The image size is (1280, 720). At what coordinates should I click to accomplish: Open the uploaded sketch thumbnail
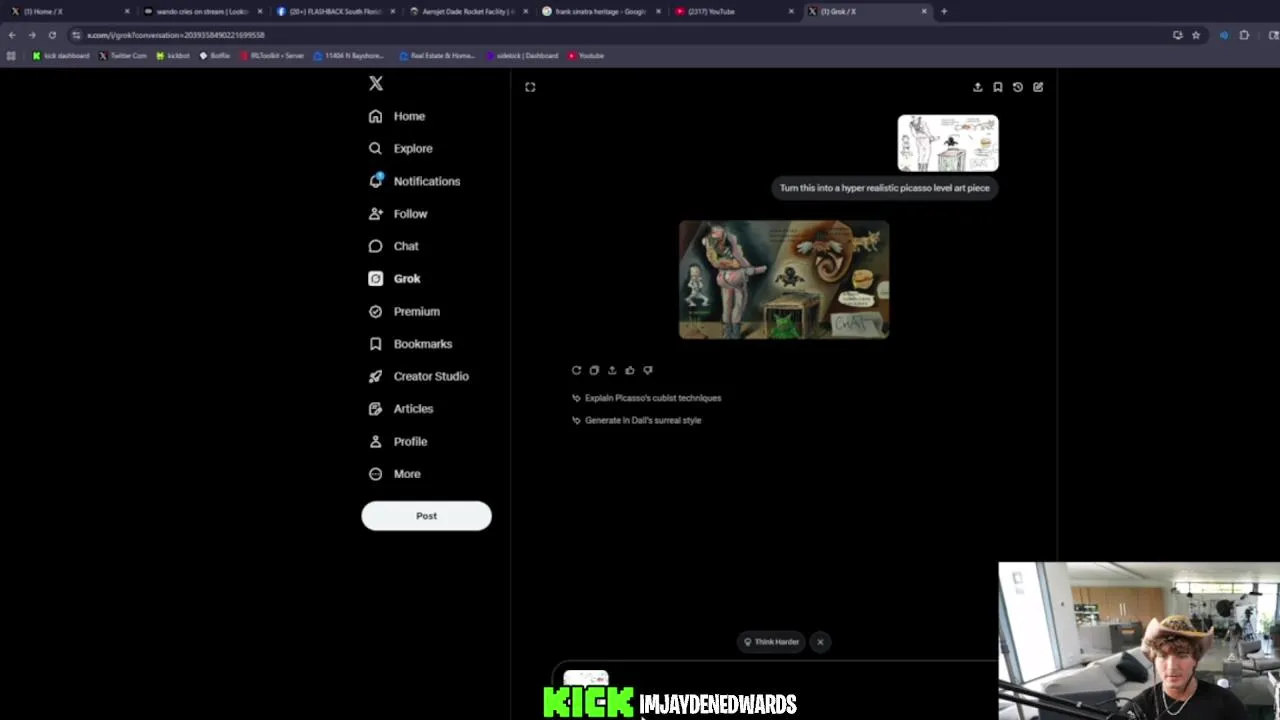948,143
